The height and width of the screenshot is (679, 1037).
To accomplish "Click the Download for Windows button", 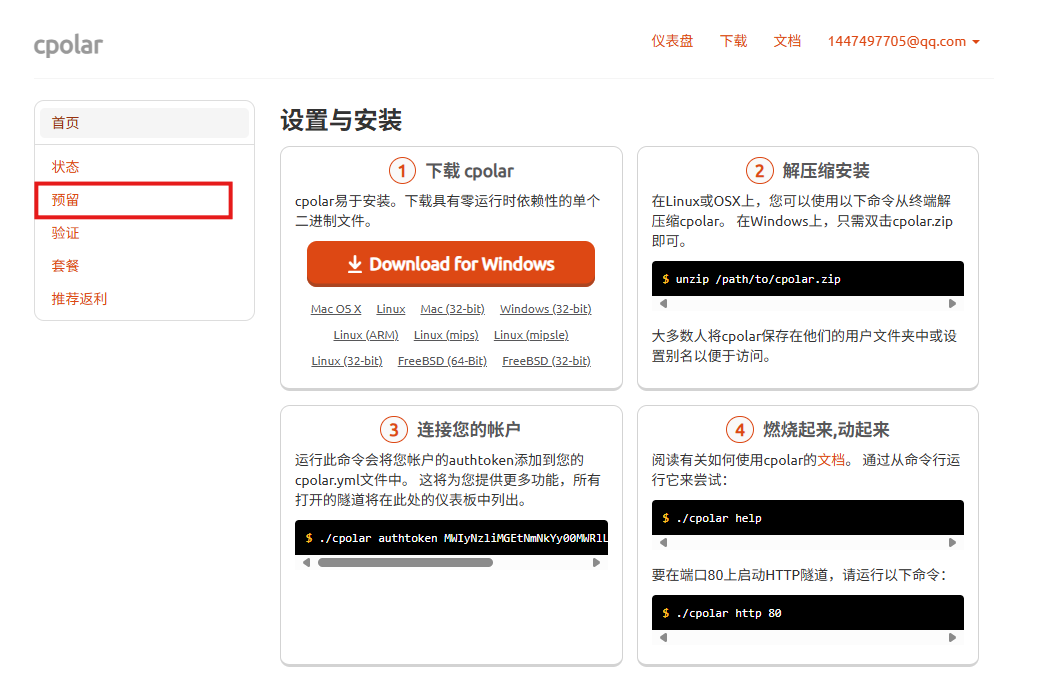I will [451, 263].
